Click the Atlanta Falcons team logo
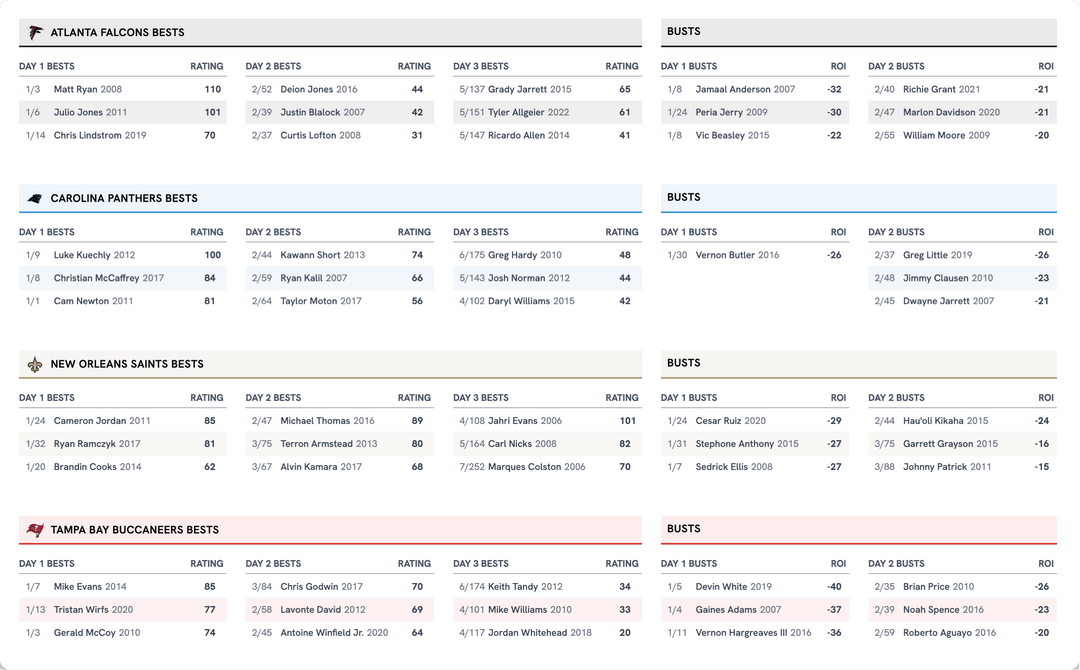1080x670 pixels. coord(35,32)
